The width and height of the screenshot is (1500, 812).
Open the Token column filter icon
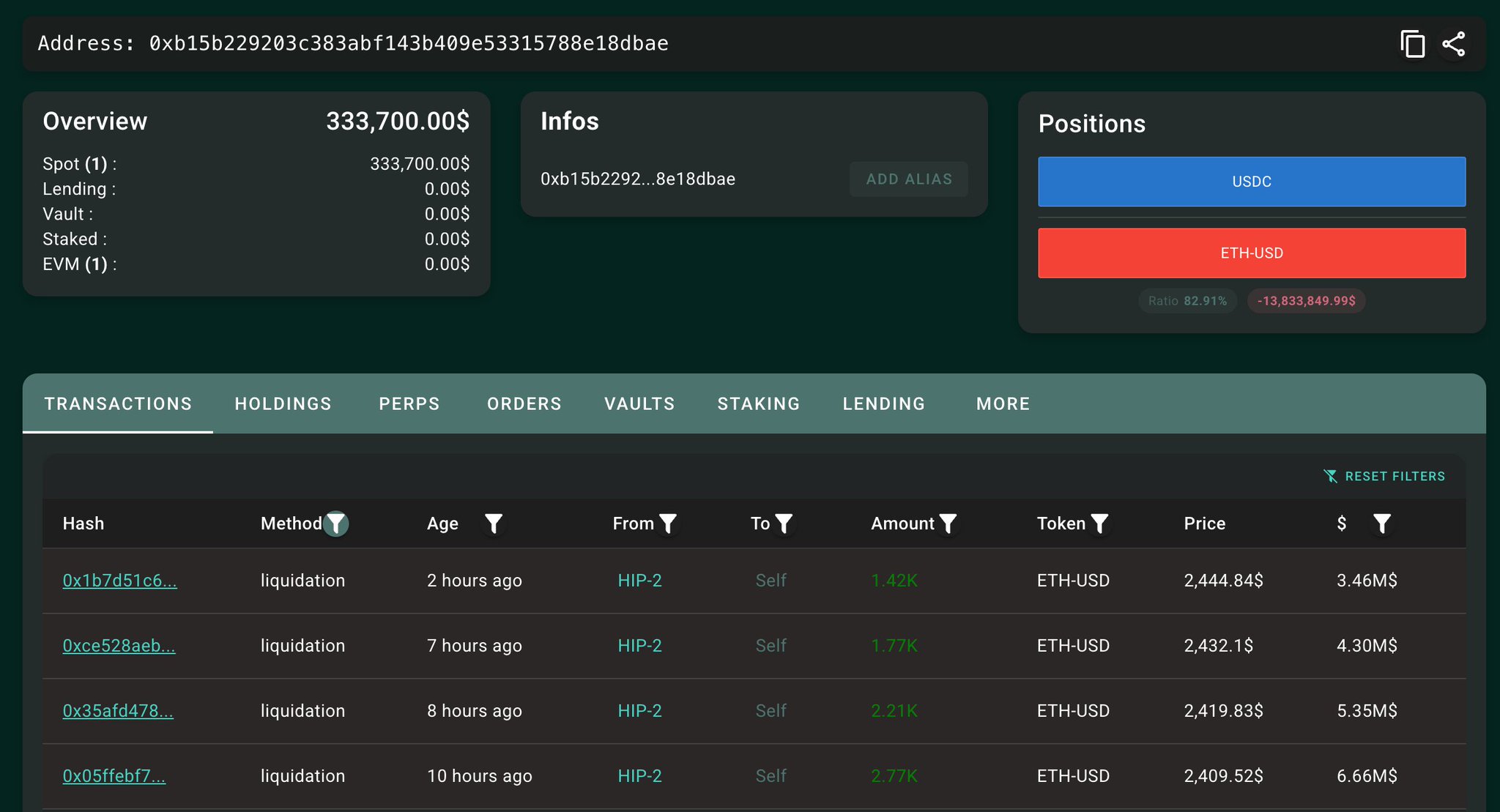pos(1099,524)
